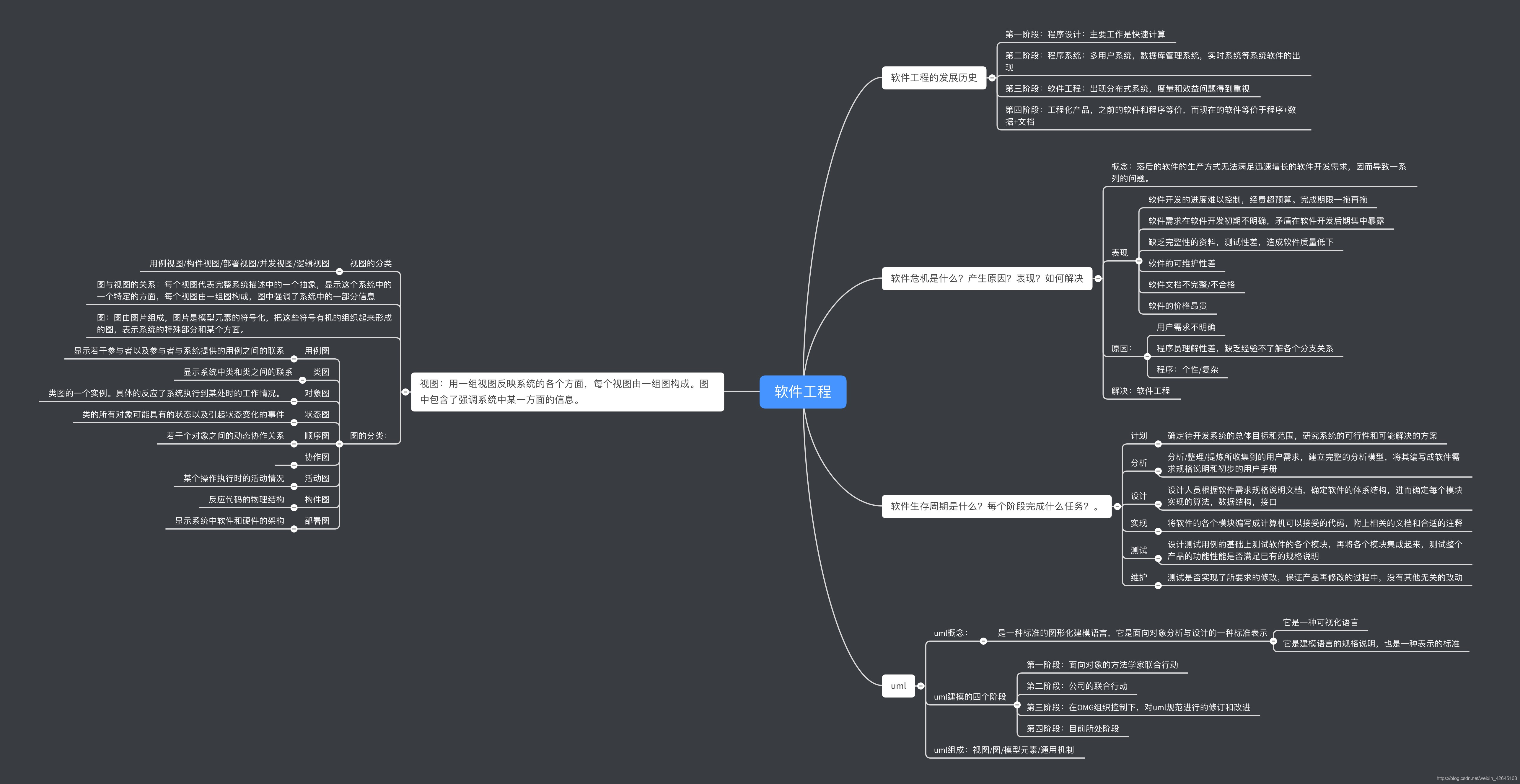Viewport: 1520px width, 784px height.
Task: Select 用例视图/构件视图/部署视图/并发视图/逻辑视图 node
Action: point(239,263)
